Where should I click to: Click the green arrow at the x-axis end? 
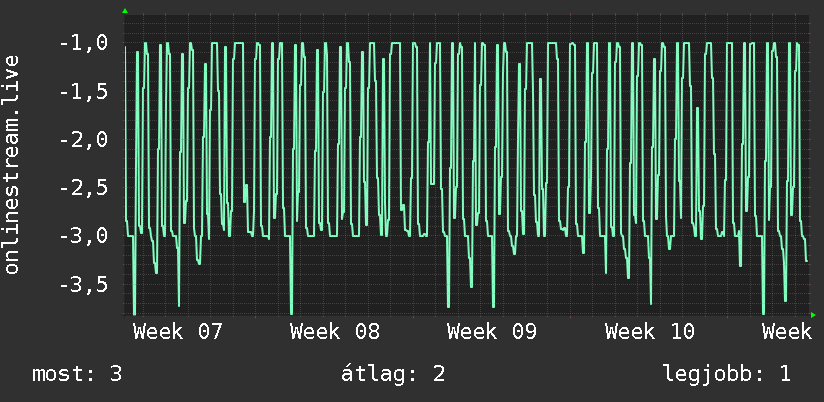(813, 315)
